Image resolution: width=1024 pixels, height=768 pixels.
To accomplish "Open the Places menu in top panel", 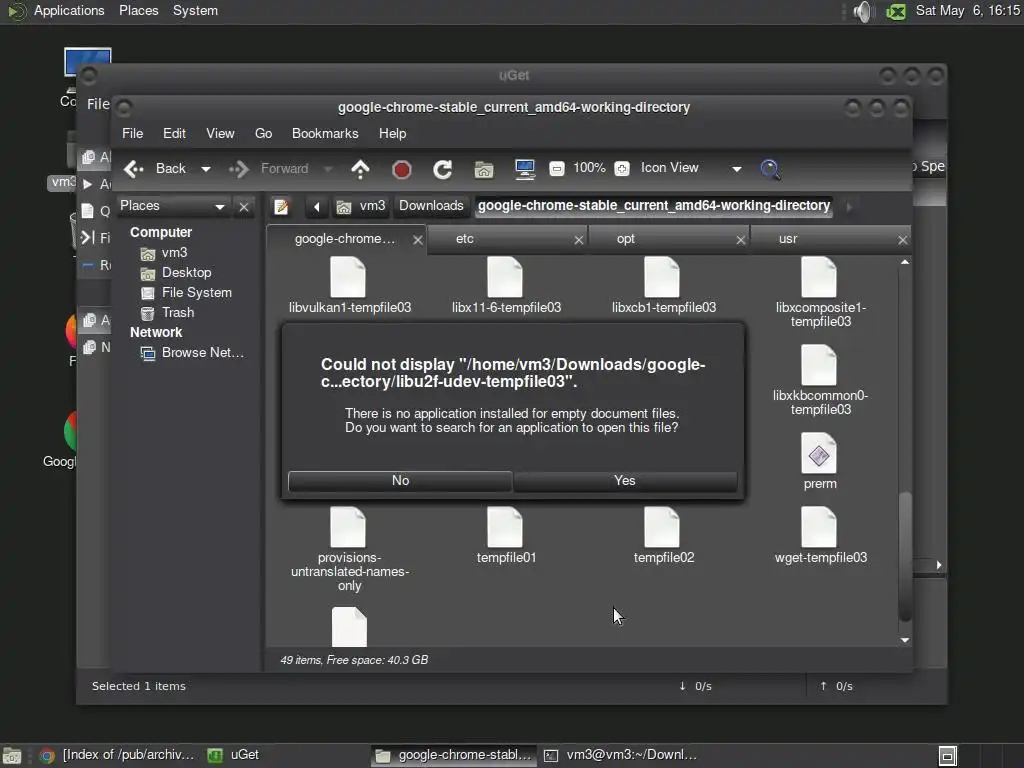I will 138,10.
